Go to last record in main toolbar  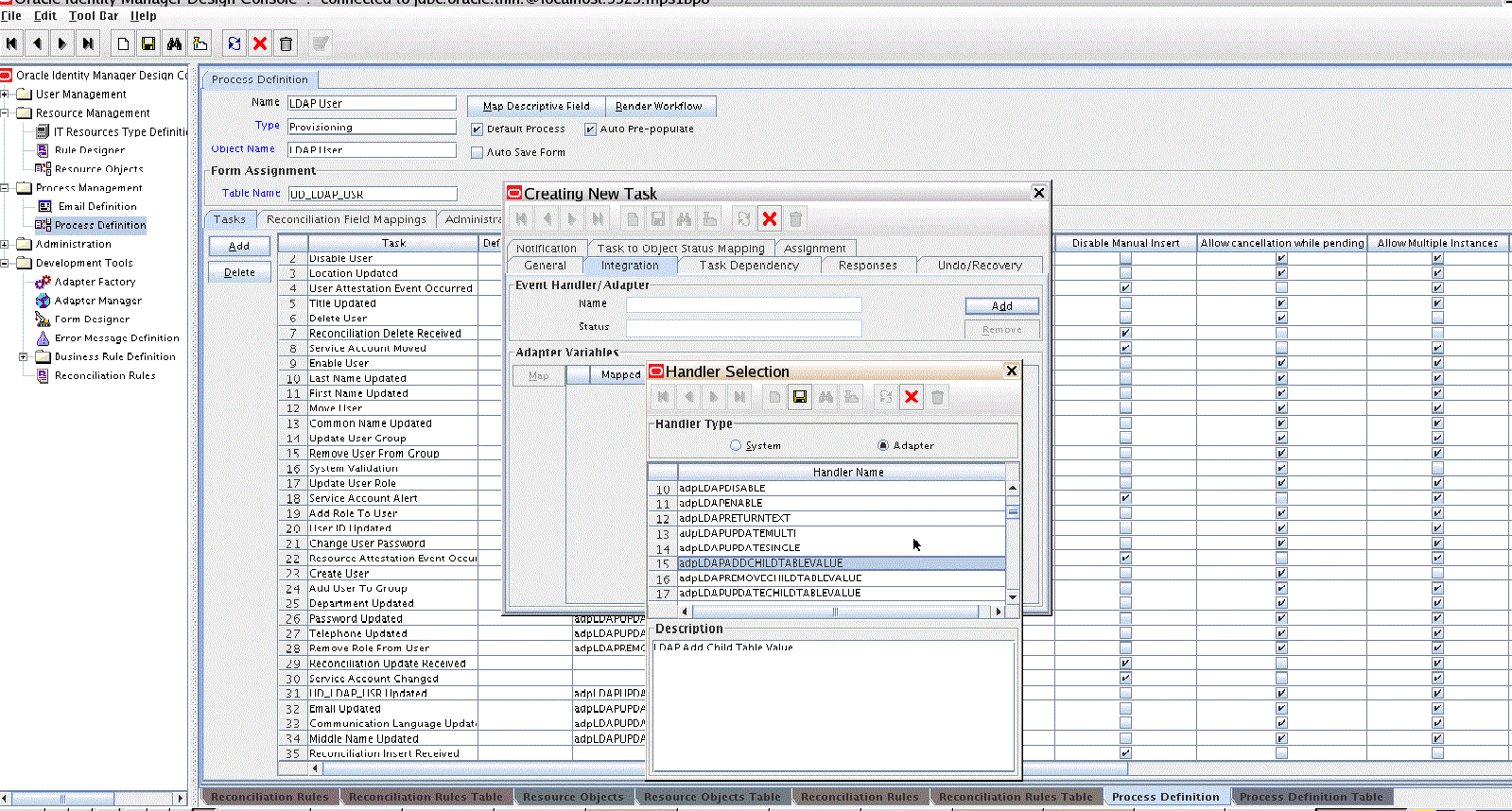[88, 43]
